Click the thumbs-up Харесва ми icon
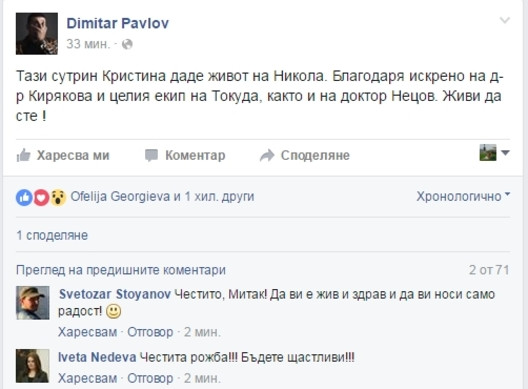 pyautogui.click(x=24, y=156)
